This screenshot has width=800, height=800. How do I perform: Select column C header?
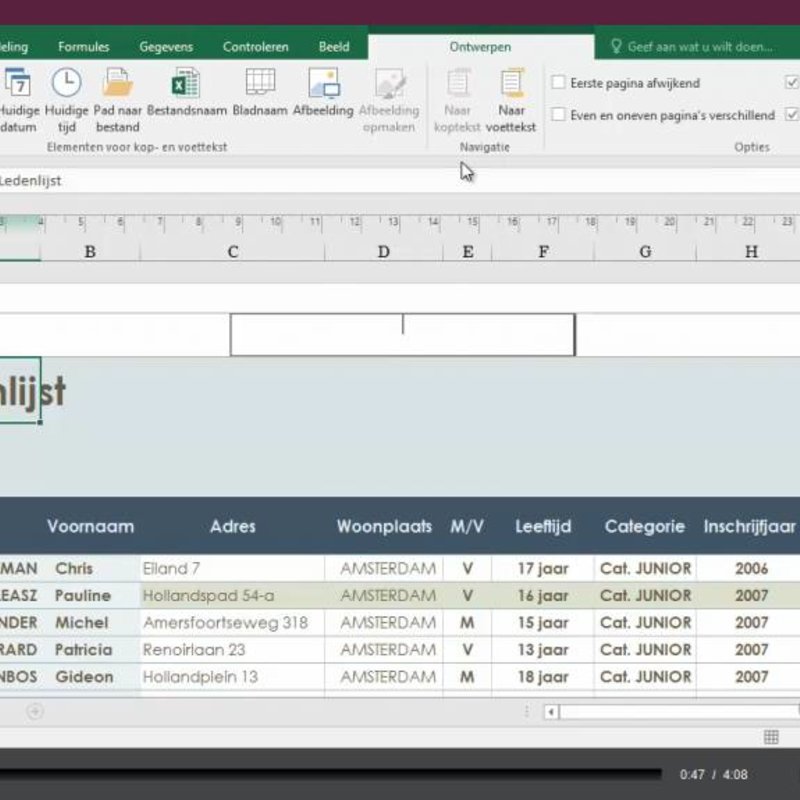click(x=233, y=252)
